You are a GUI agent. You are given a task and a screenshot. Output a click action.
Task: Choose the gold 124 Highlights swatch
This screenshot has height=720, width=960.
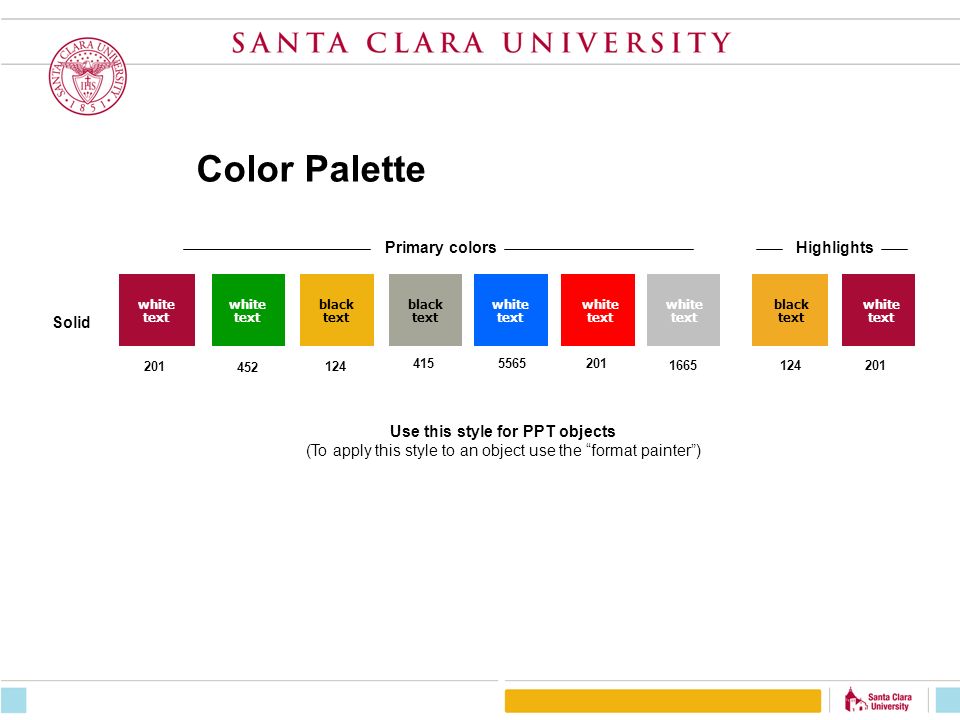(790, 310)
